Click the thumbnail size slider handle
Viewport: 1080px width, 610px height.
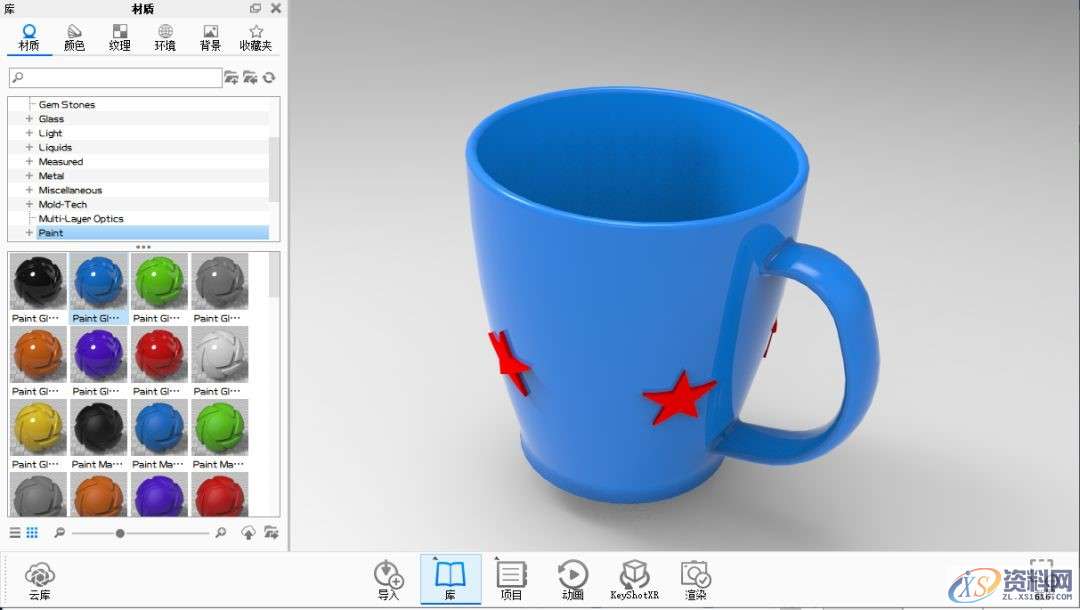120,532
